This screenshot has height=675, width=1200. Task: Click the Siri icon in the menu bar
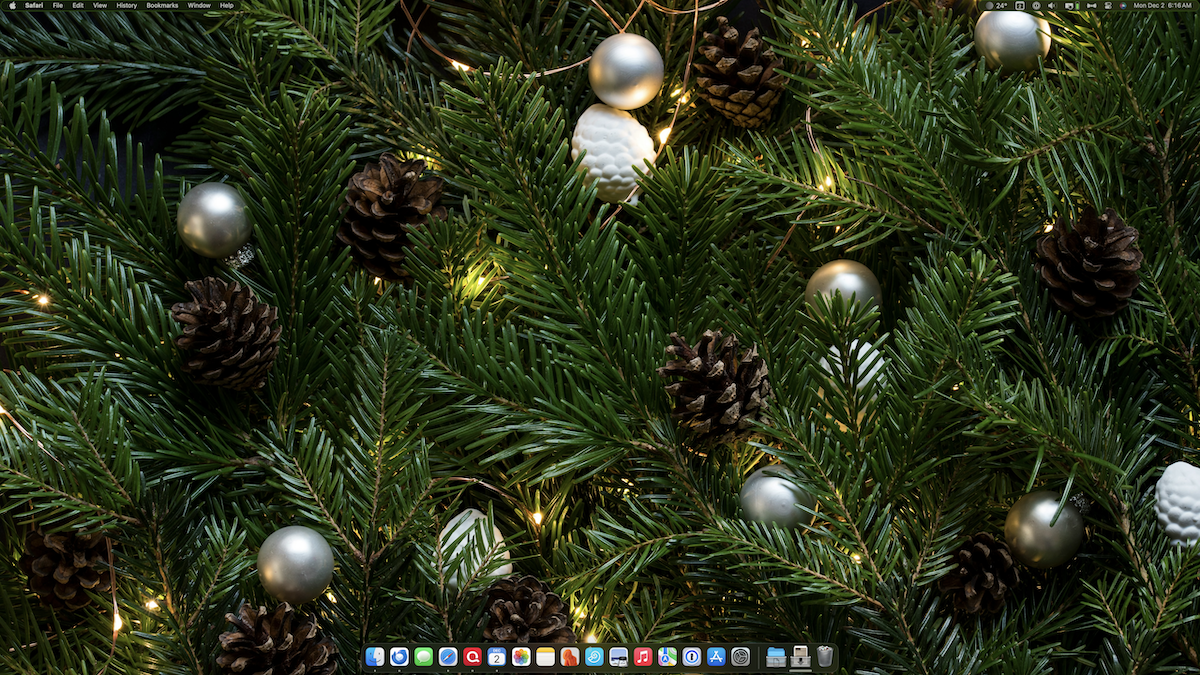pyautogui.click(x=1123, y=5)
